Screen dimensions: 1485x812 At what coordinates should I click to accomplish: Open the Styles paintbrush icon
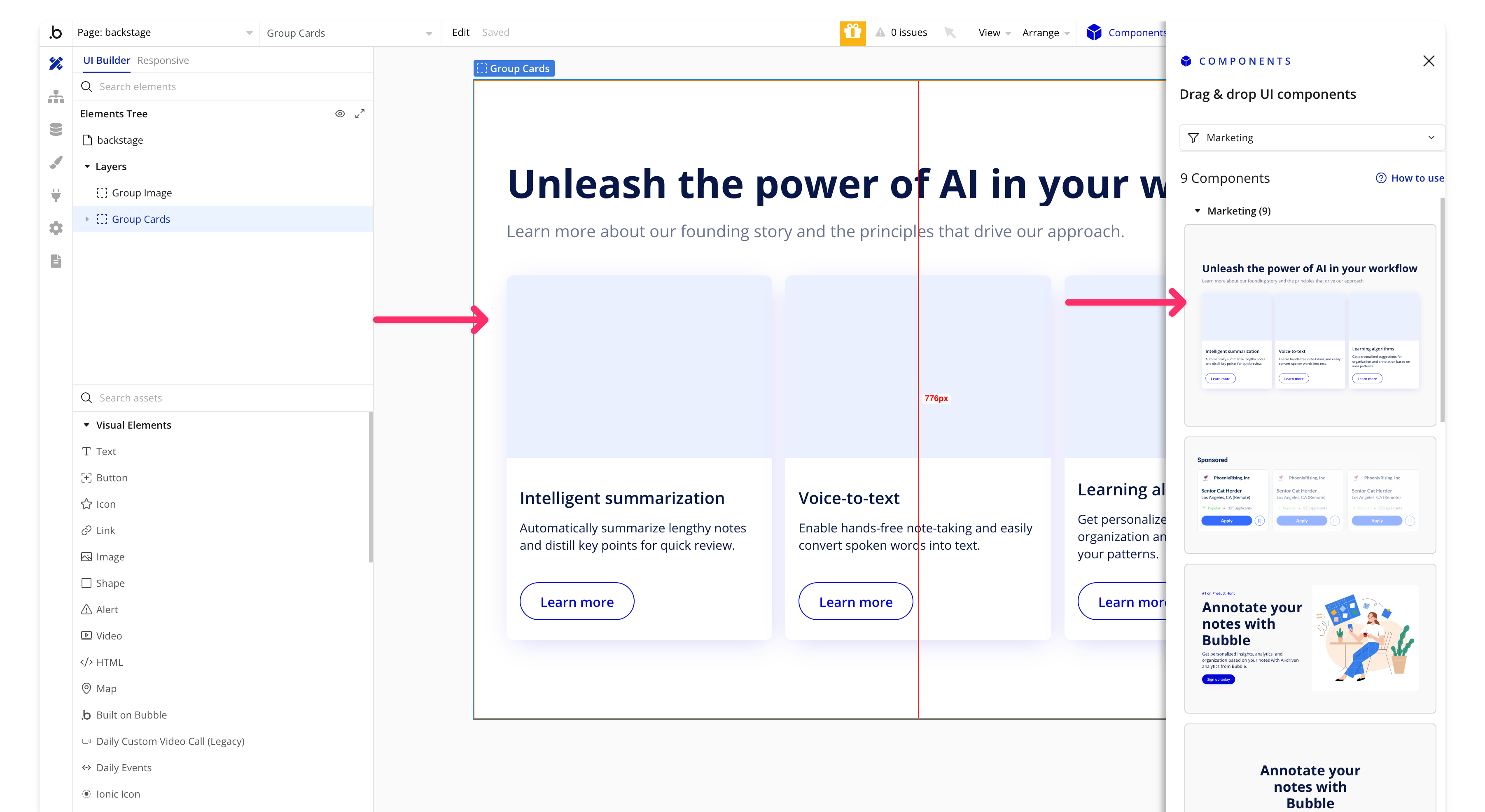(56, 163)
